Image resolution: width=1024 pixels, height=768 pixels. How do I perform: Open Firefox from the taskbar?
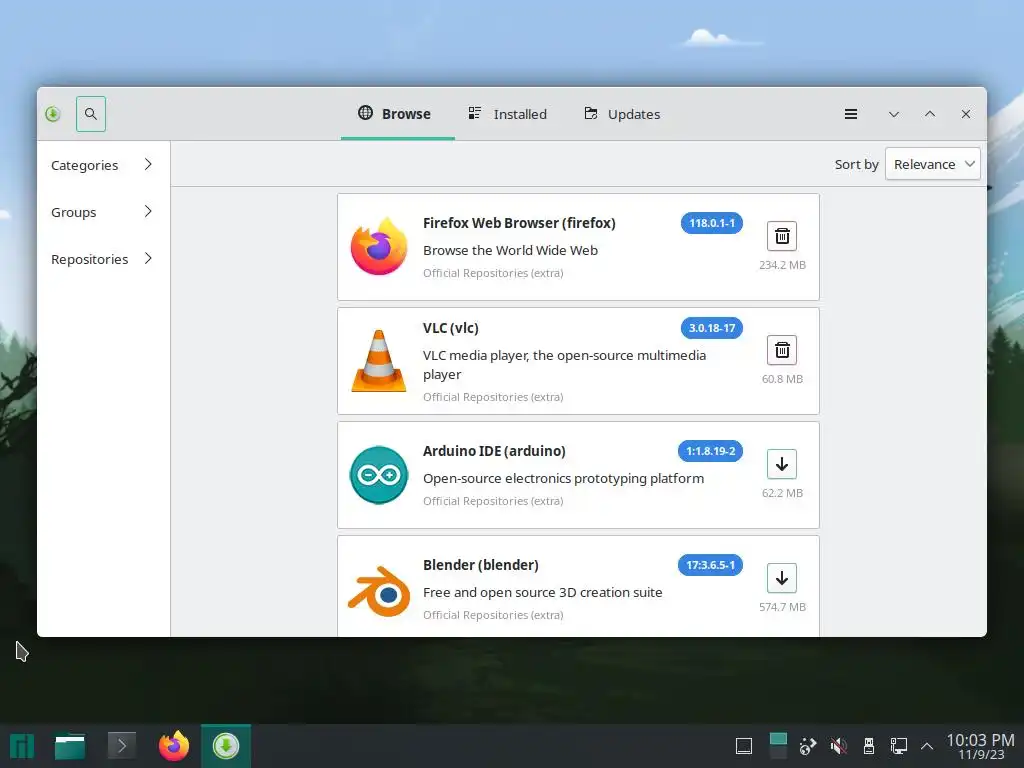click(x=174, y=746)
